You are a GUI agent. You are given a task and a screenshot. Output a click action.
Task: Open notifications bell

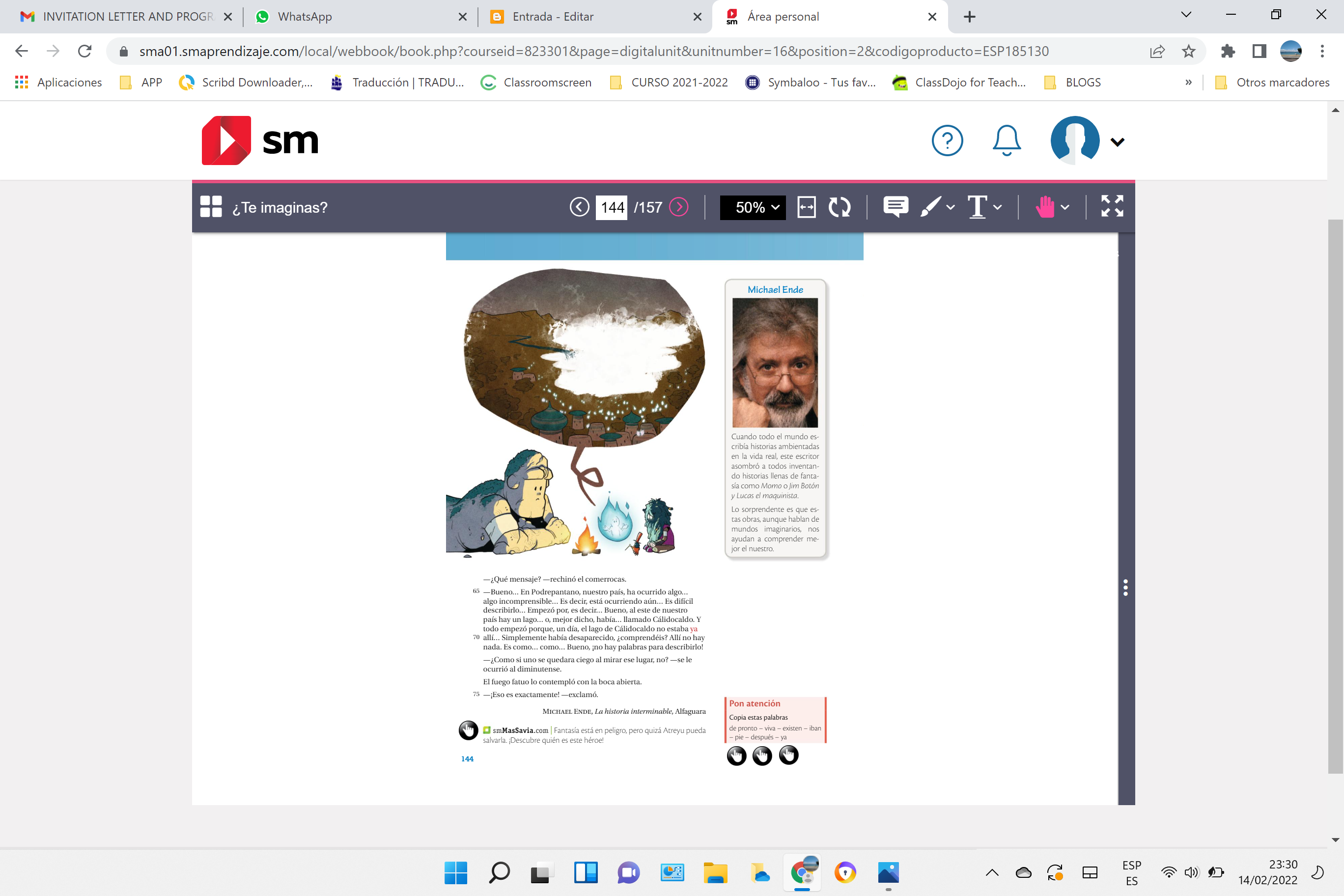pyautogui.click(x=1007, y=140)
